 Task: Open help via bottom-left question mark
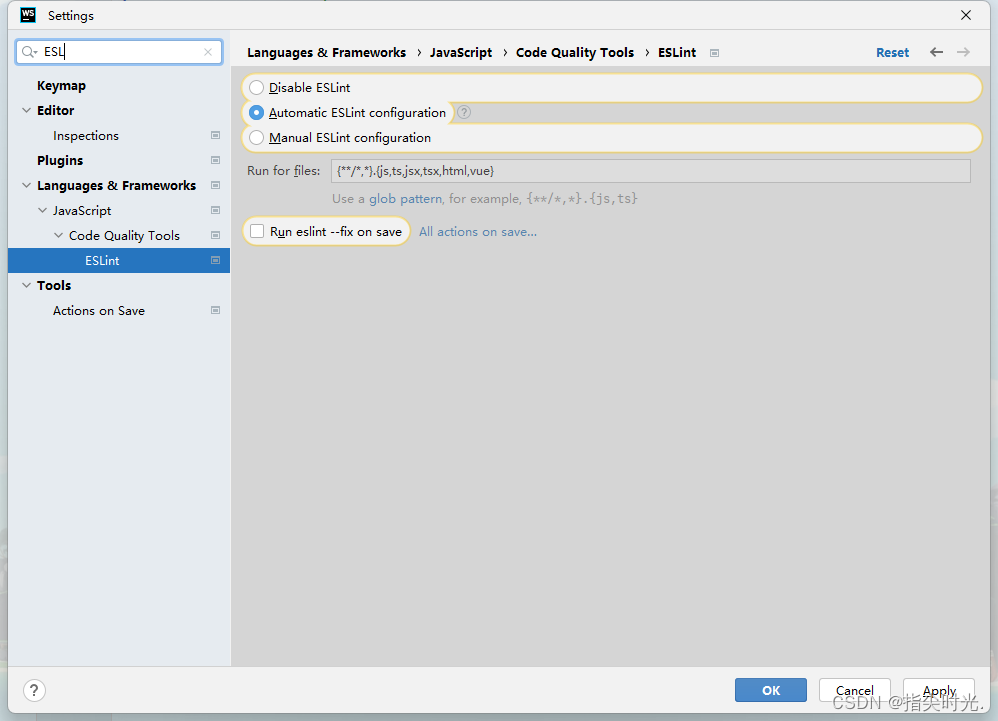point(34,690)
